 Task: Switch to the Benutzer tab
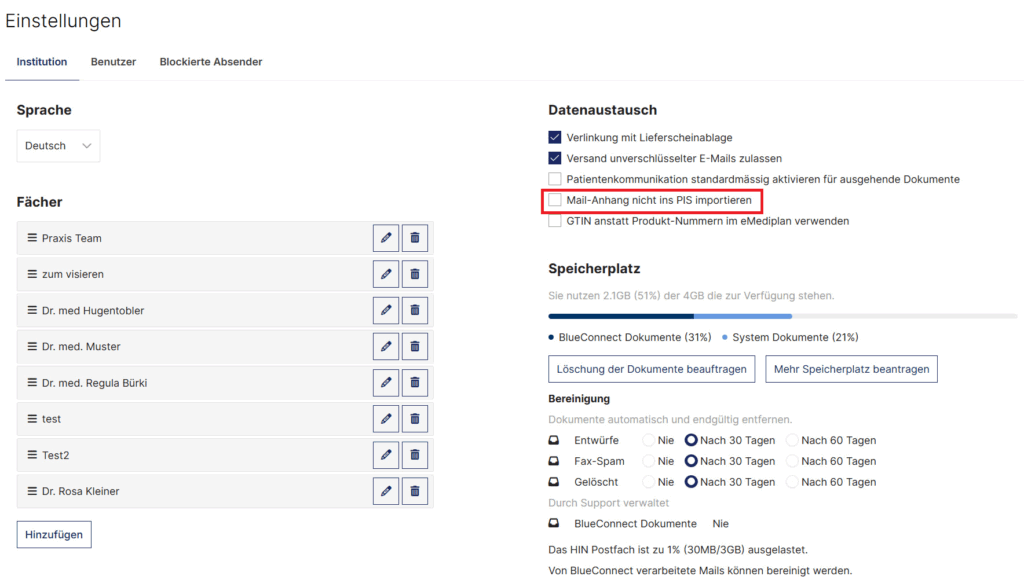click(113, 62)
